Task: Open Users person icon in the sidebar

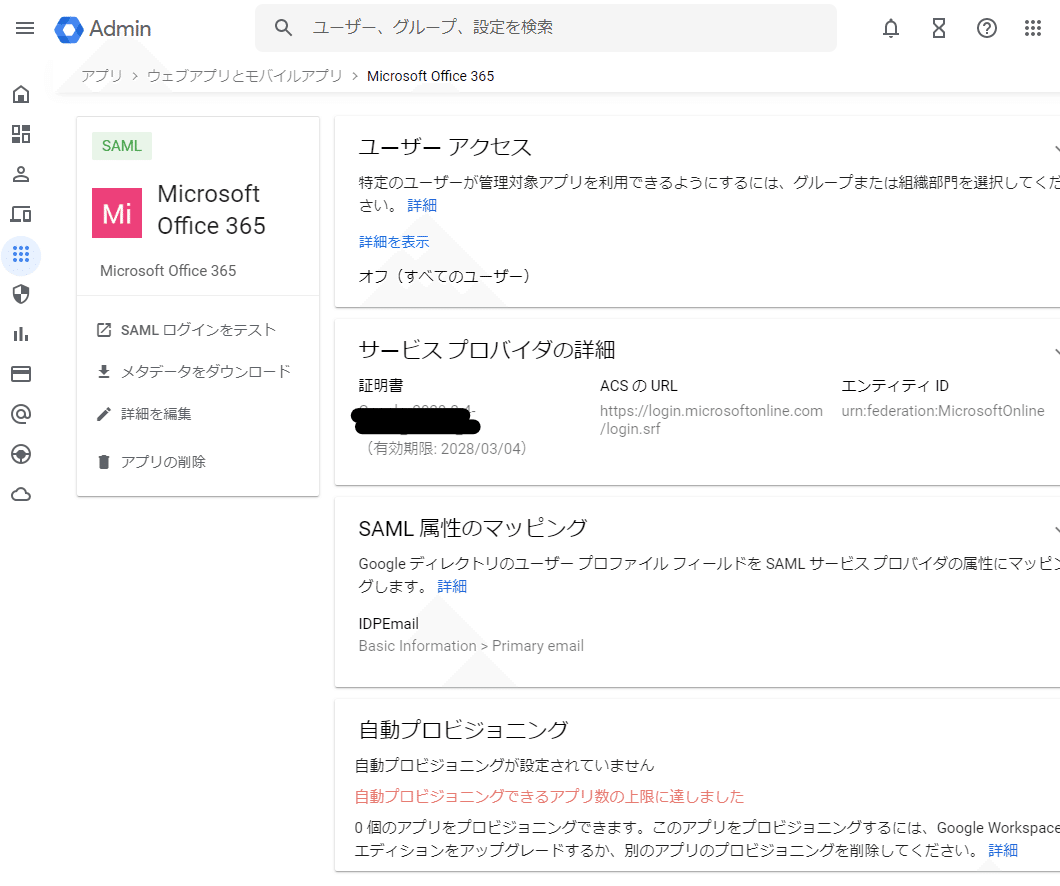Action: pos(21,174)
